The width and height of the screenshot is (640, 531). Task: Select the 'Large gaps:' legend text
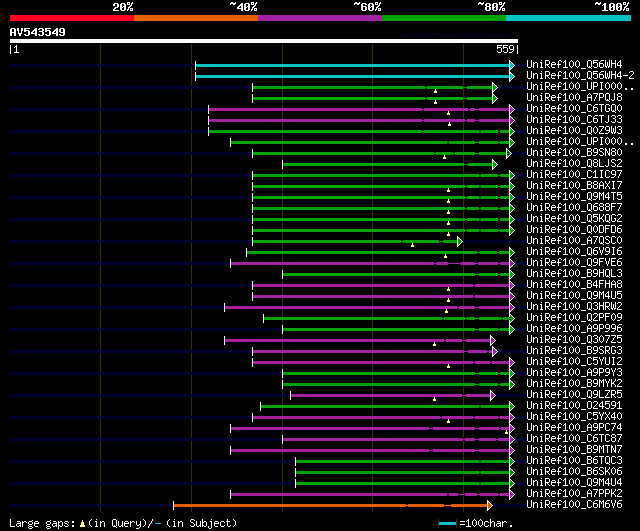click(x=42, y=523)
